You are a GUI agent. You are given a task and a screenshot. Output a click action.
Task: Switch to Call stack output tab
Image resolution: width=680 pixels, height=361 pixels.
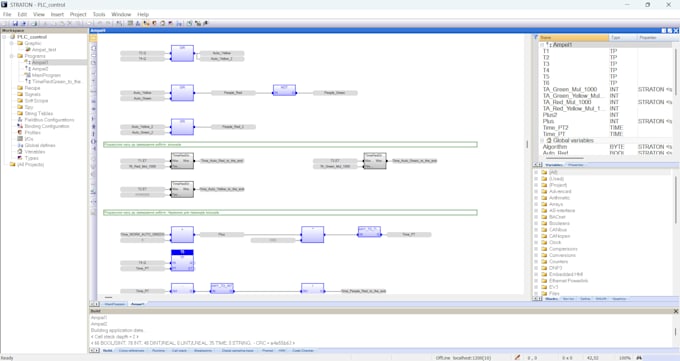[x=179, y=351]
